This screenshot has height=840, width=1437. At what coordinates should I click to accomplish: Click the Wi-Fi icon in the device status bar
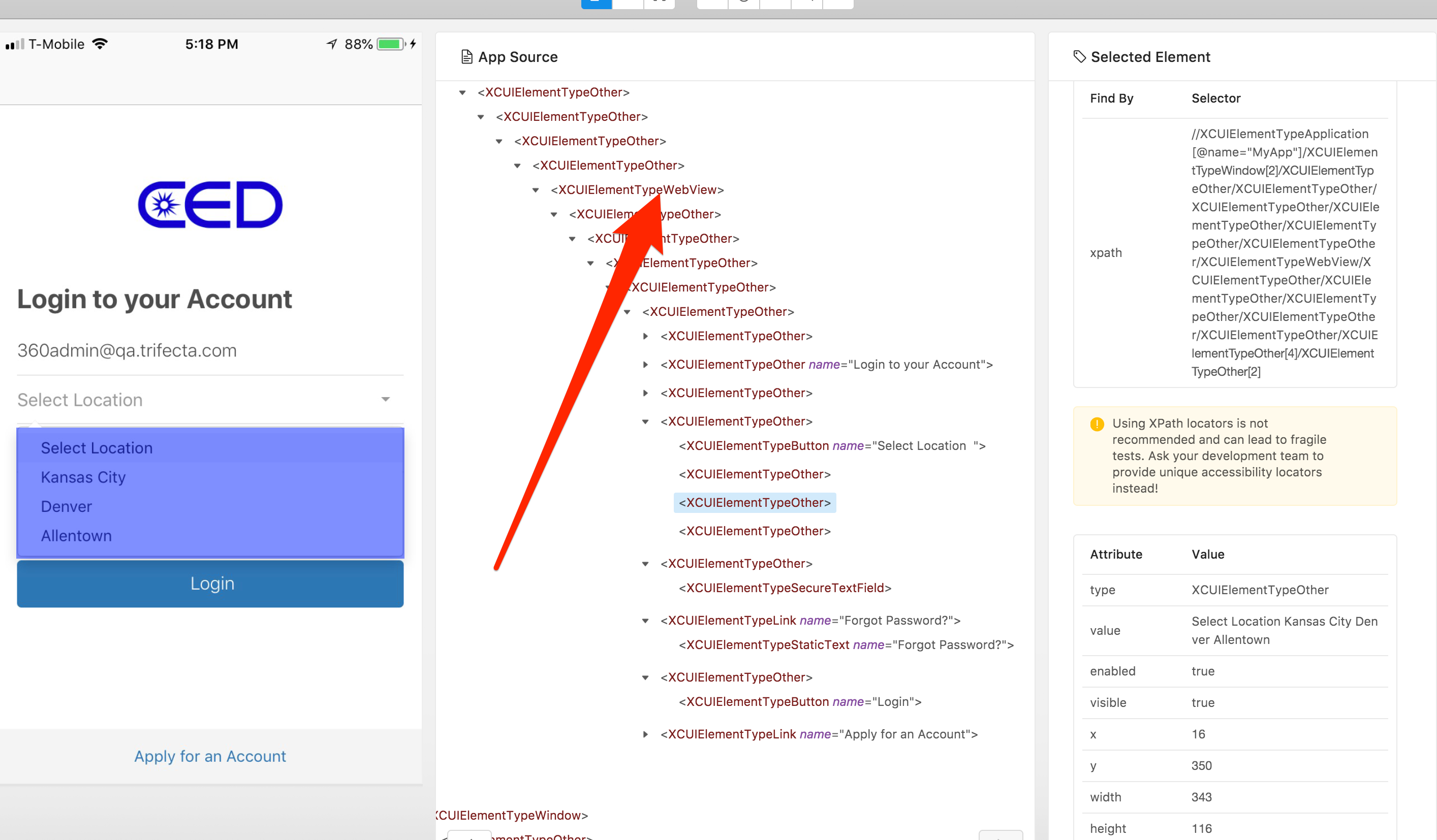click(x=100, y=43)
